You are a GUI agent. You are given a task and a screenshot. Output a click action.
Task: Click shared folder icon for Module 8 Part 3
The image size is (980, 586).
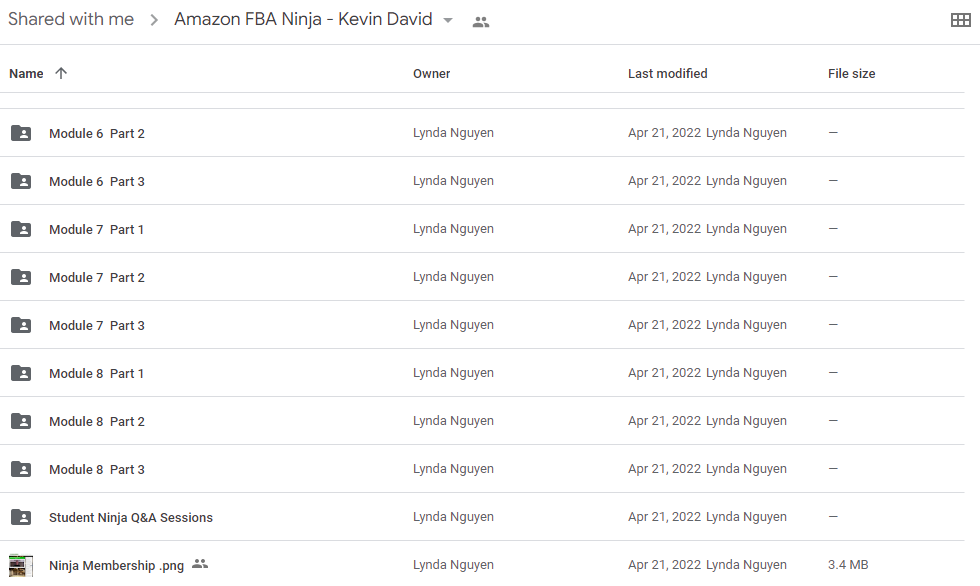coord(21,469)
